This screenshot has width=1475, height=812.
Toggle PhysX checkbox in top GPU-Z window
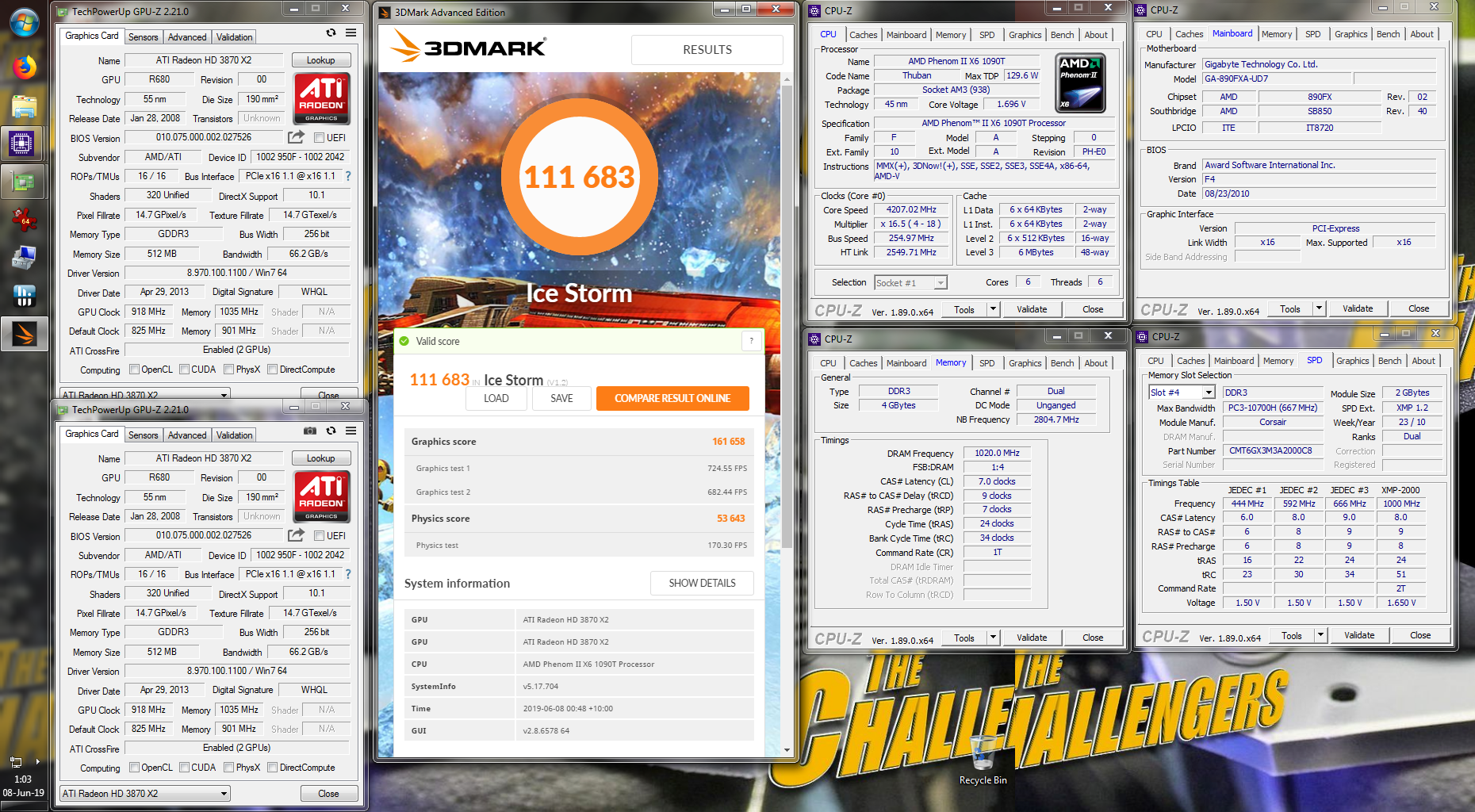(228, 370)
